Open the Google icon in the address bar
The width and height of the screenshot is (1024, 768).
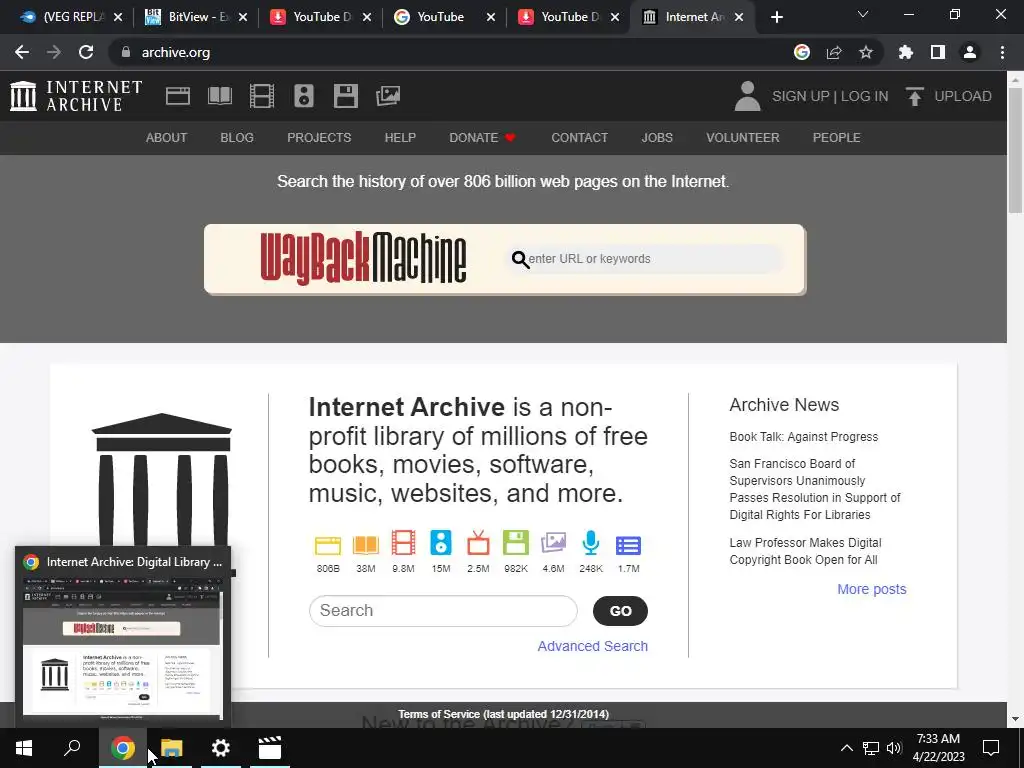click(x=802, y=52)
